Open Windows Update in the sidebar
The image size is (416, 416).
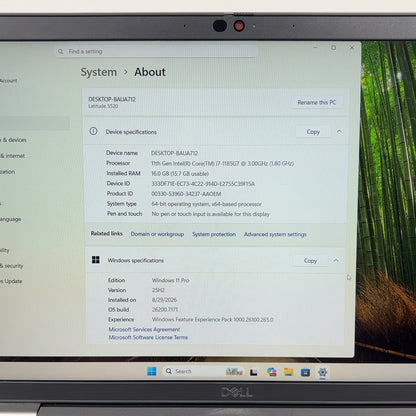[x=11, y=281]
